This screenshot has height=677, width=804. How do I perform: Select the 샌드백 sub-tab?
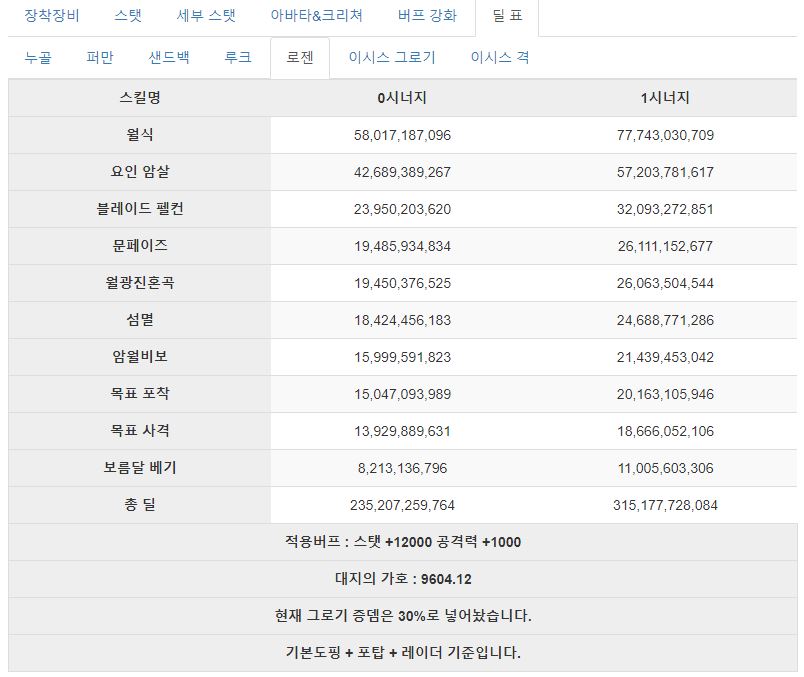coord(169,57)
